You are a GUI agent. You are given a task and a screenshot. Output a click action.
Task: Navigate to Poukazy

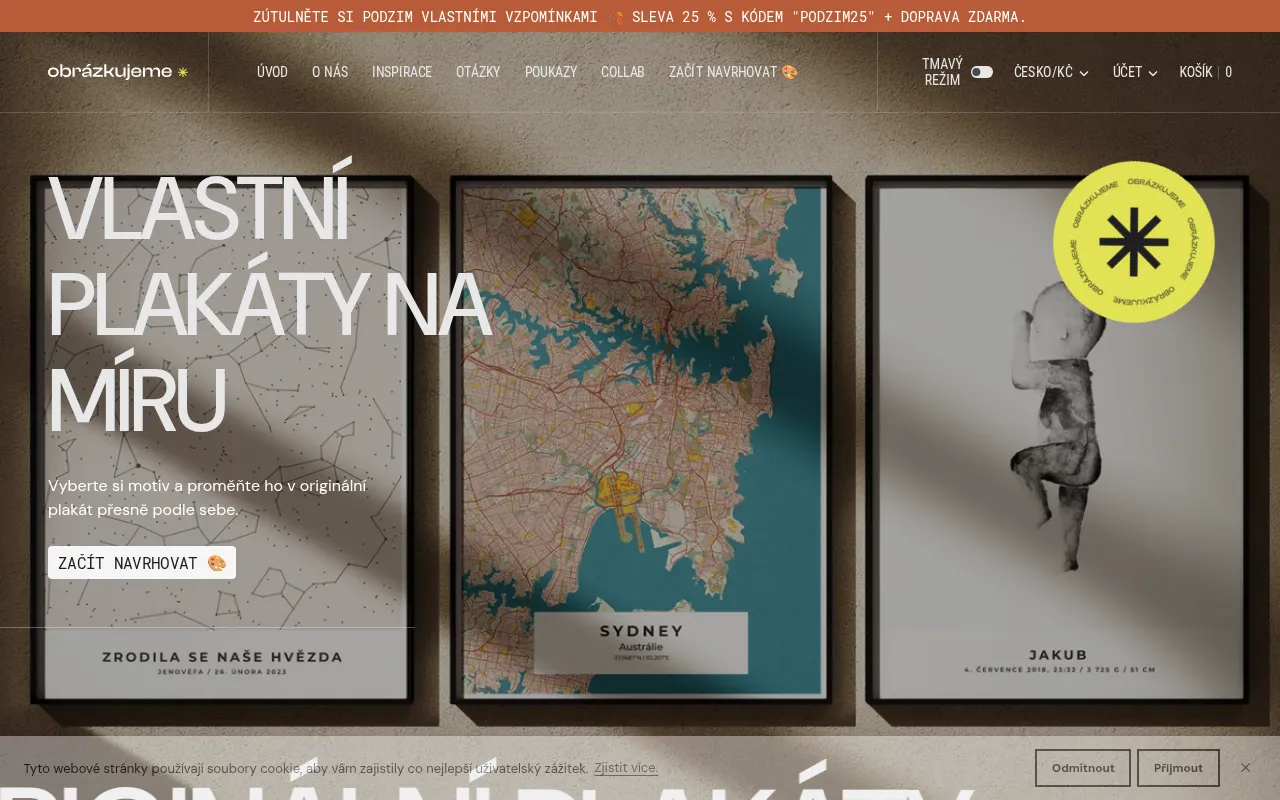(551, 72)
